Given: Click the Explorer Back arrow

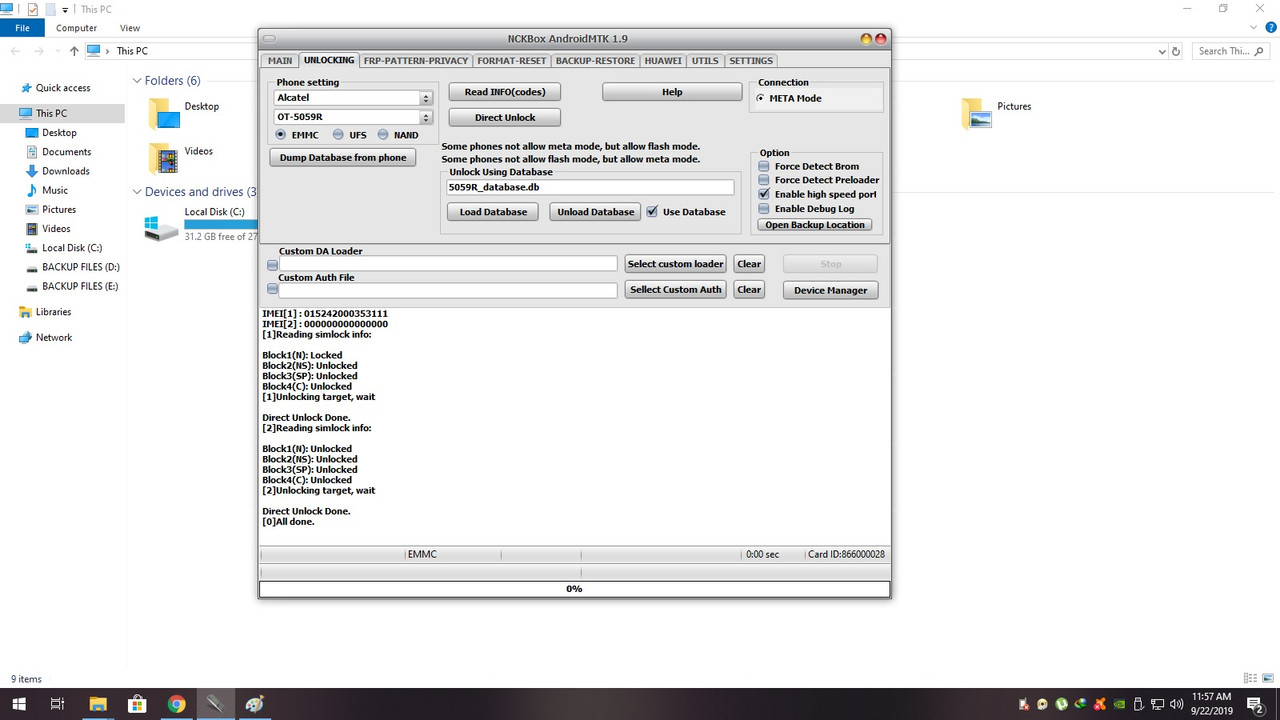Looking at the screenshot, I should [x=16, y=51].
